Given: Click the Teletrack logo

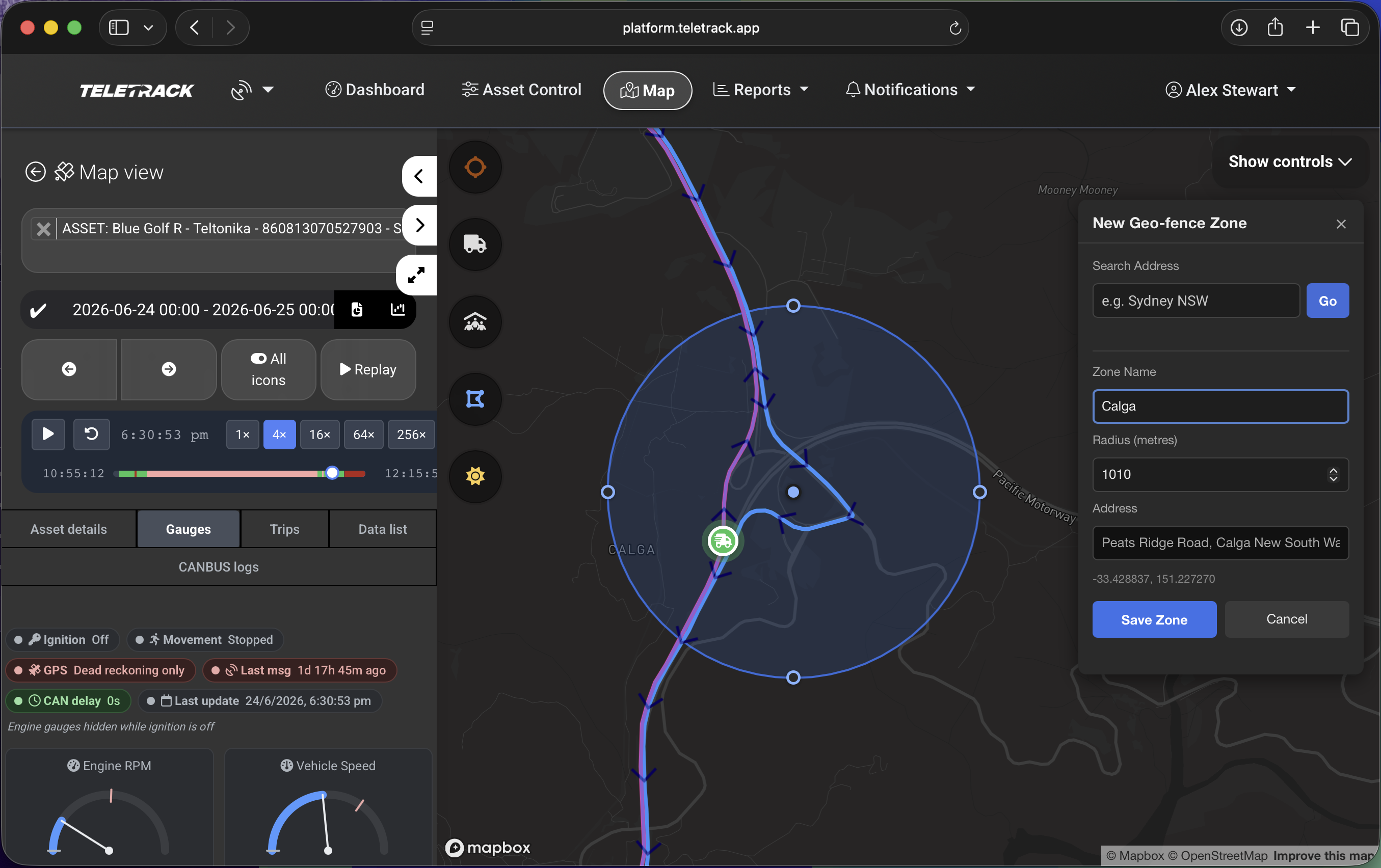Looking at the screenshot, I should click(x=137, y=91).
